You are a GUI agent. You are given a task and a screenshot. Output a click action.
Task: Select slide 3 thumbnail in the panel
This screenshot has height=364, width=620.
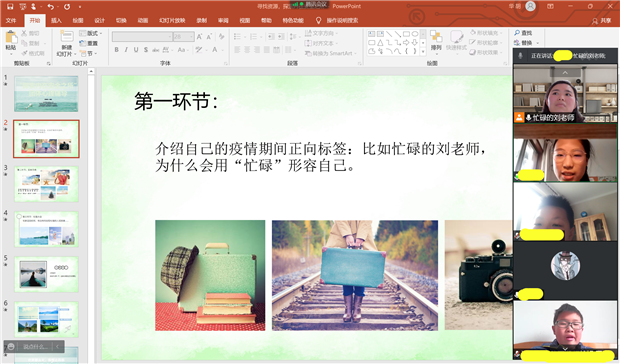click(x=46, y=184)
